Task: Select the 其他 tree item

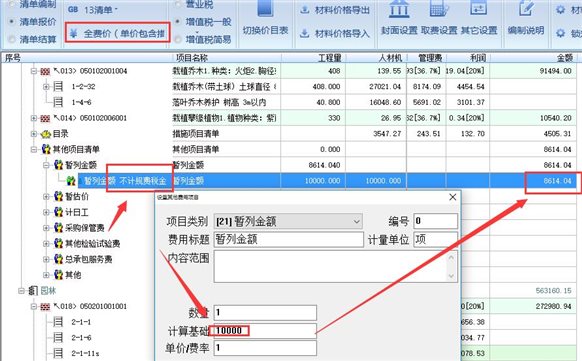Action: coord(73,275)
